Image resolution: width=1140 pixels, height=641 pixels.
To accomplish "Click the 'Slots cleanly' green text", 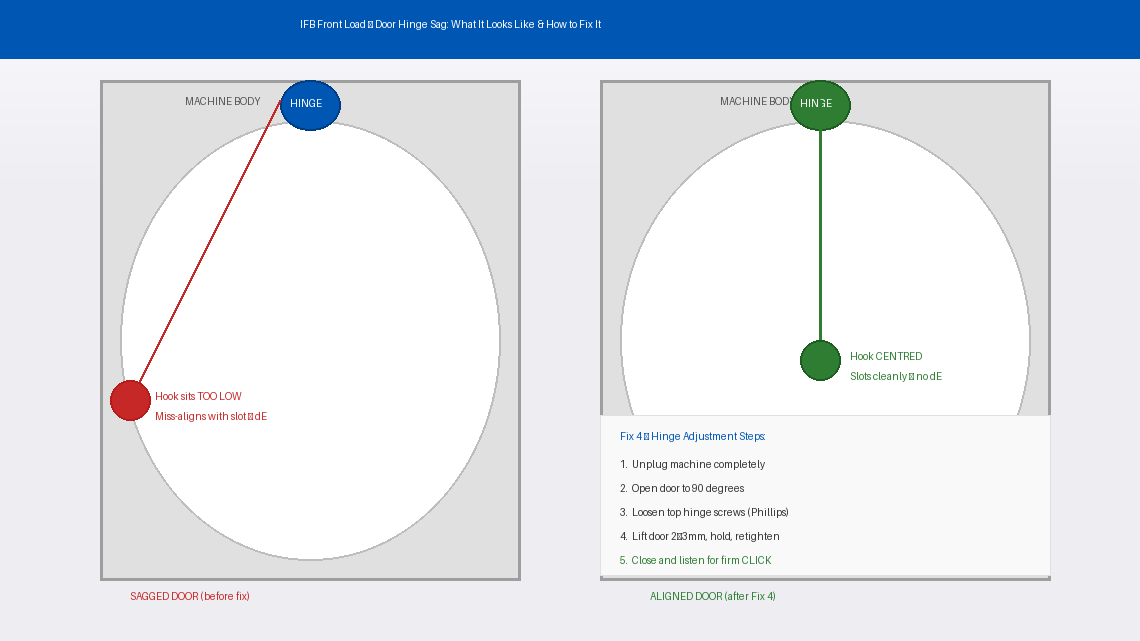I will tap(895, 377).
